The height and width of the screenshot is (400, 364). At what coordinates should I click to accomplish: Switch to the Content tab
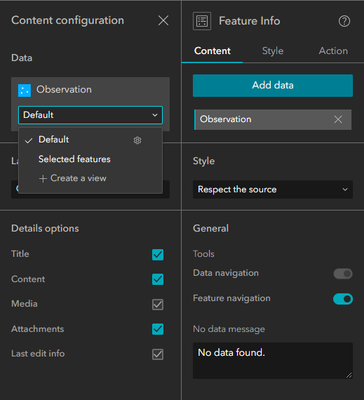click(x=212, y=51)
